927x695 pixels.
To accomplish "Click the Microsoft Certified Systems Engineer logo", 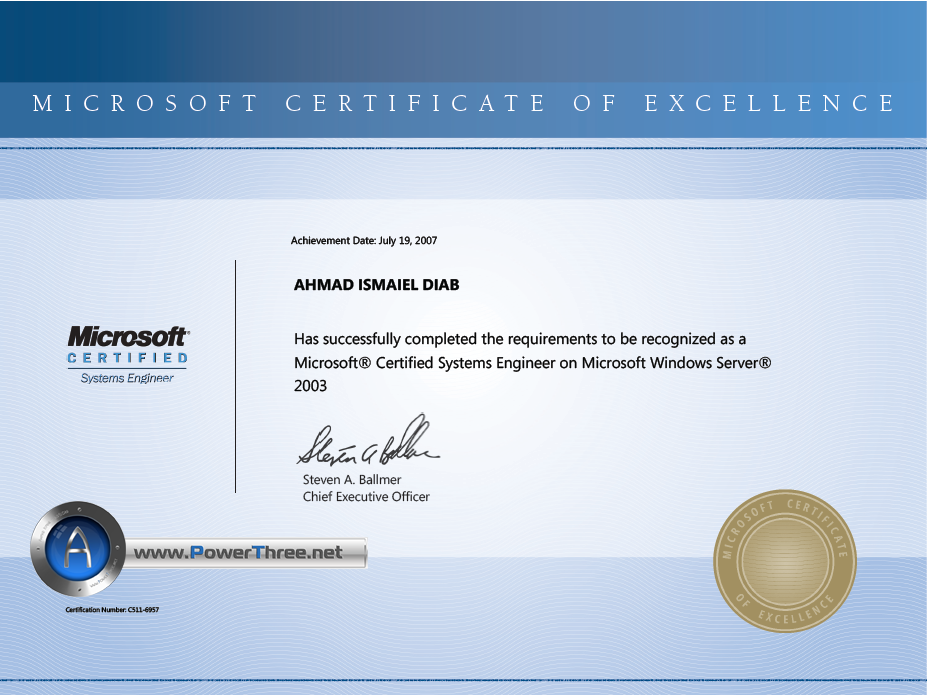I will [128, 355].
